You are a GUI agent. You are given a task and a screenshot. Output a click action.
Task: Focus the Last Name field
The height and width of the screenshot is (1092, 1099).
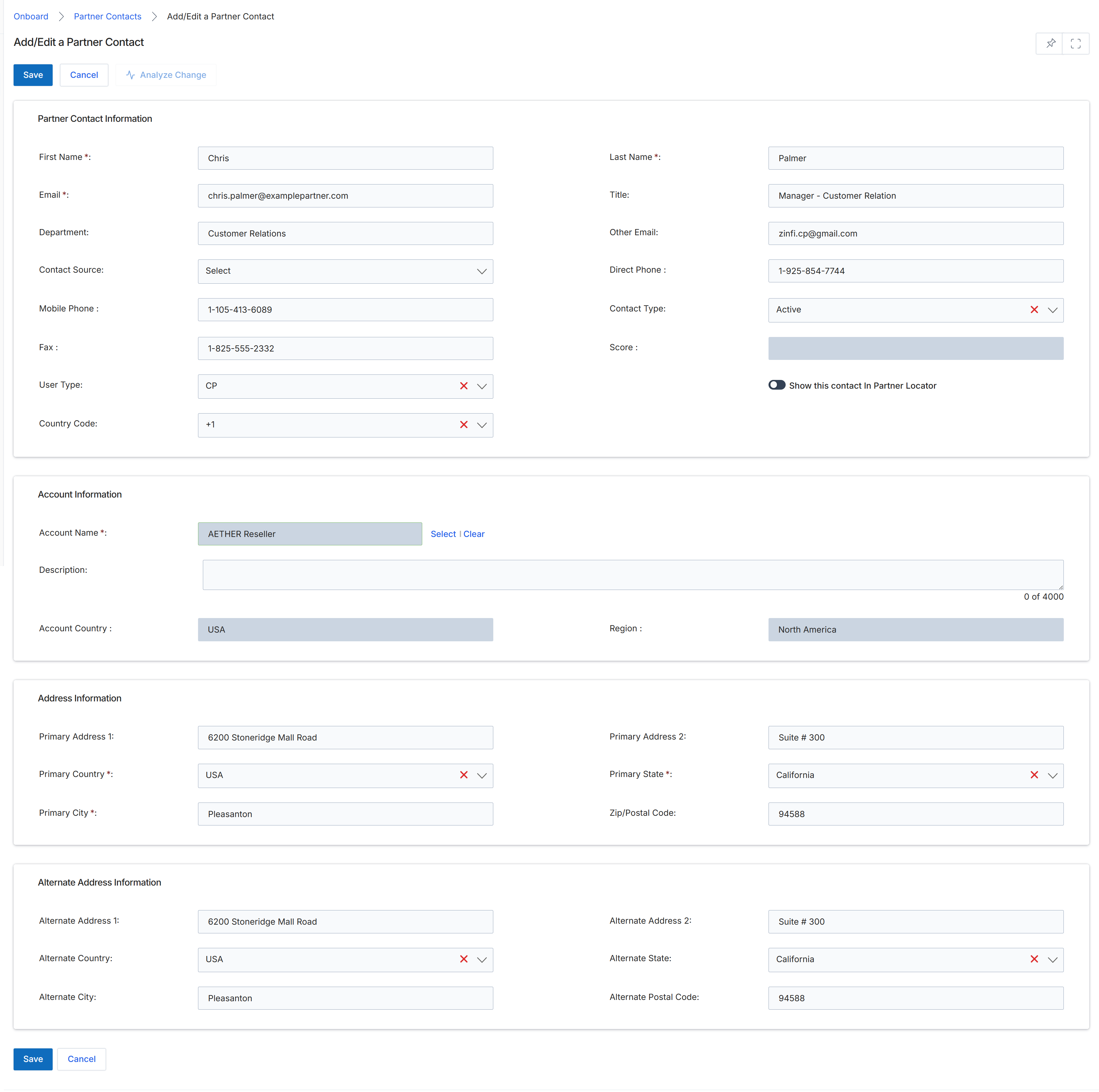pyautogui.click(x=916, y=158)
